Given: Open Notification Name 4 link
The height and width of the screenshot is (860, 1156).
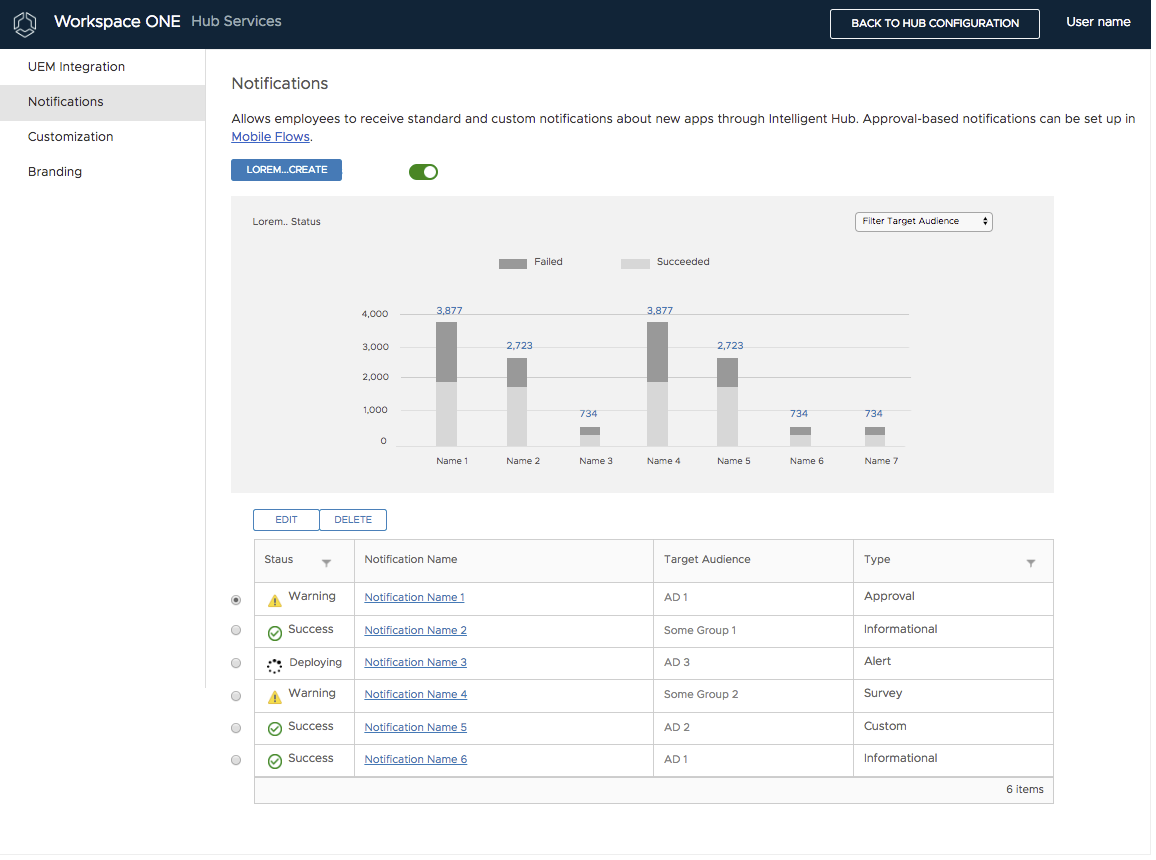Looking at the screenshot, I should [x=416, y=694].
